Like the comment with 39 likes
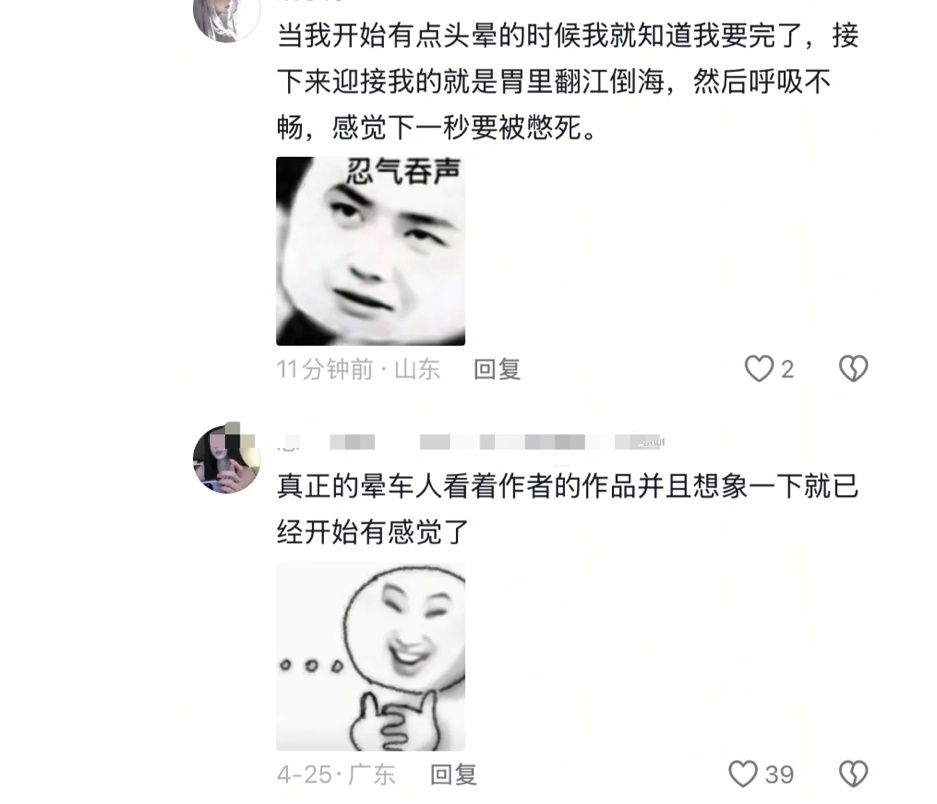 743,774
